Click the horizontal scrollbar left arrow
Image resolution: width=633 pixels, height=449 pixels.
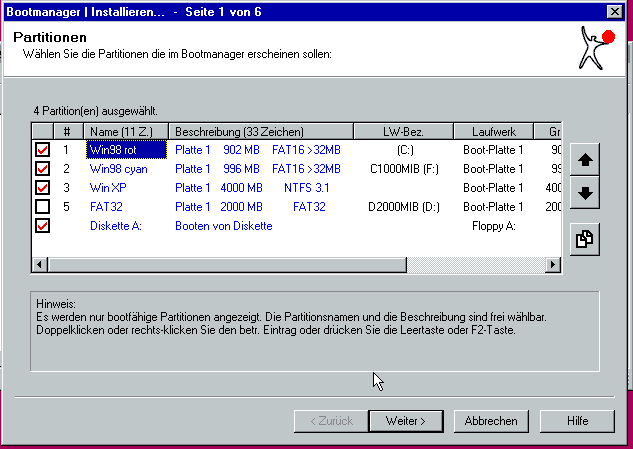tap(40, 265)
